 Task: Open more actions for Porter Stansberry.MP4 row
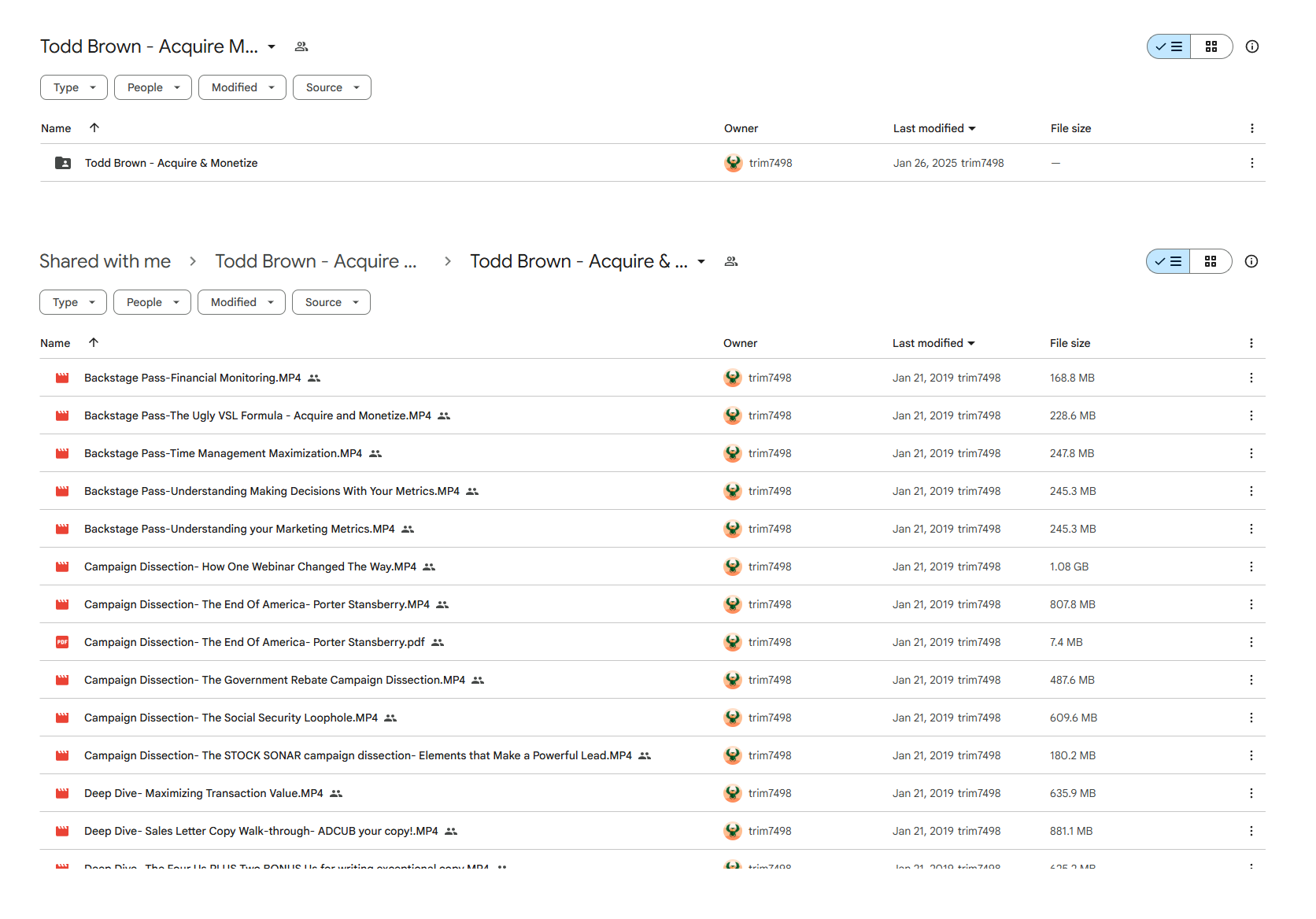pos(1251,604)
